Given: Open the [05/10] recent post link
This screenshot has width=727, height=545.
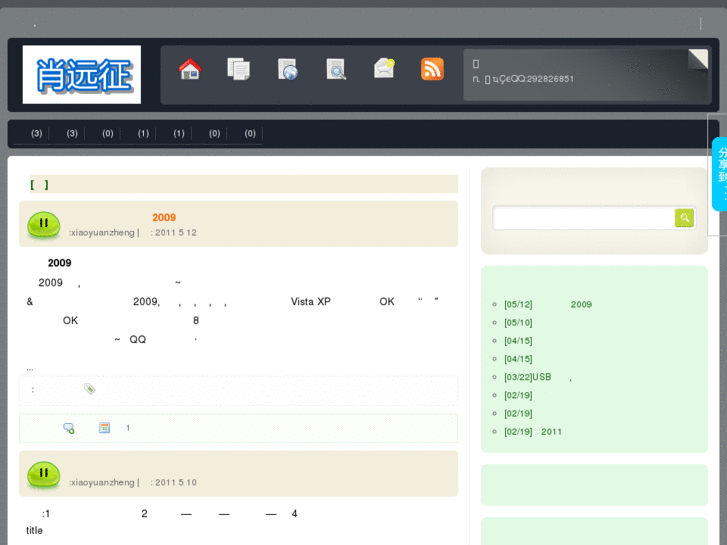Looking at the screenshot, I should [518, 323].
